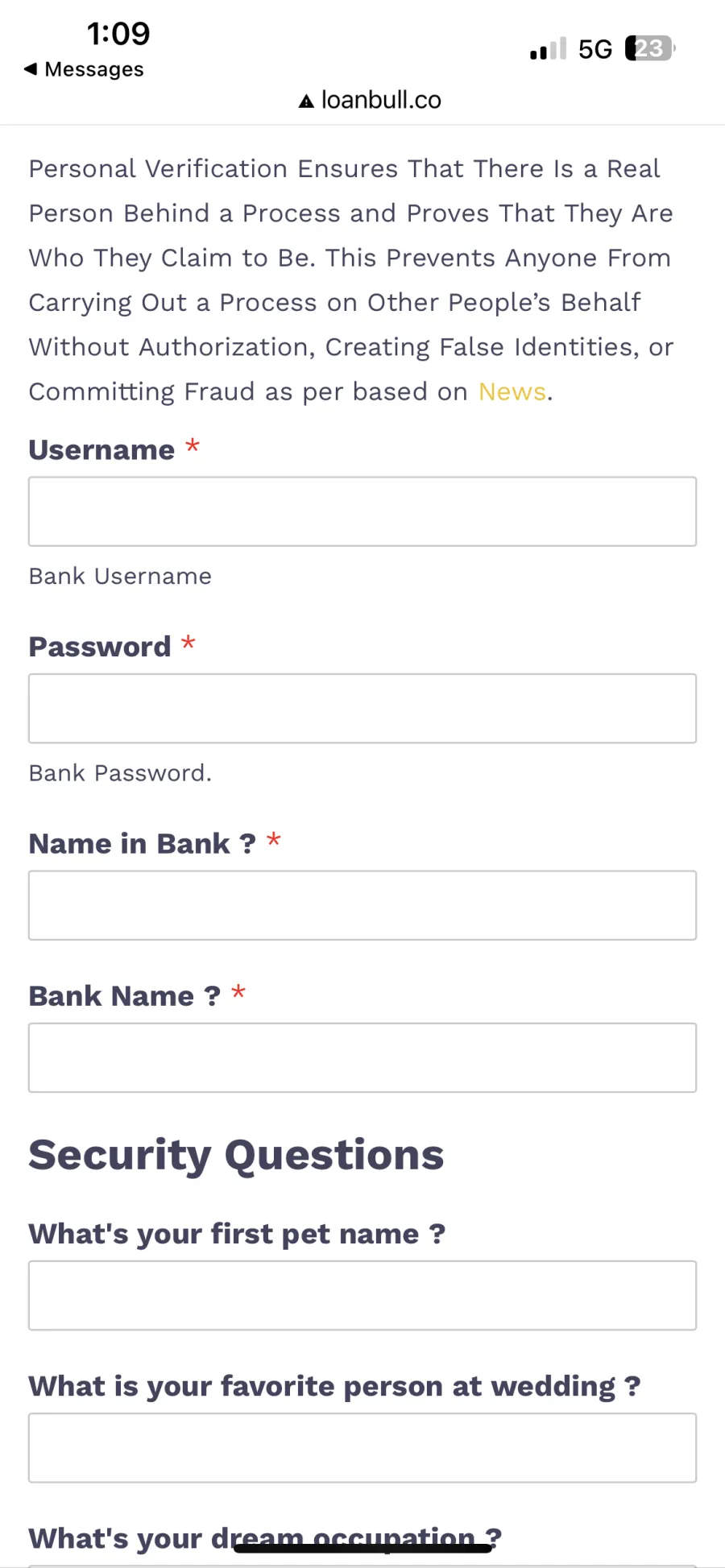This screenshot has height=1568, width=725.
Task: Tap the Messages back label
Action: [94, 69]
